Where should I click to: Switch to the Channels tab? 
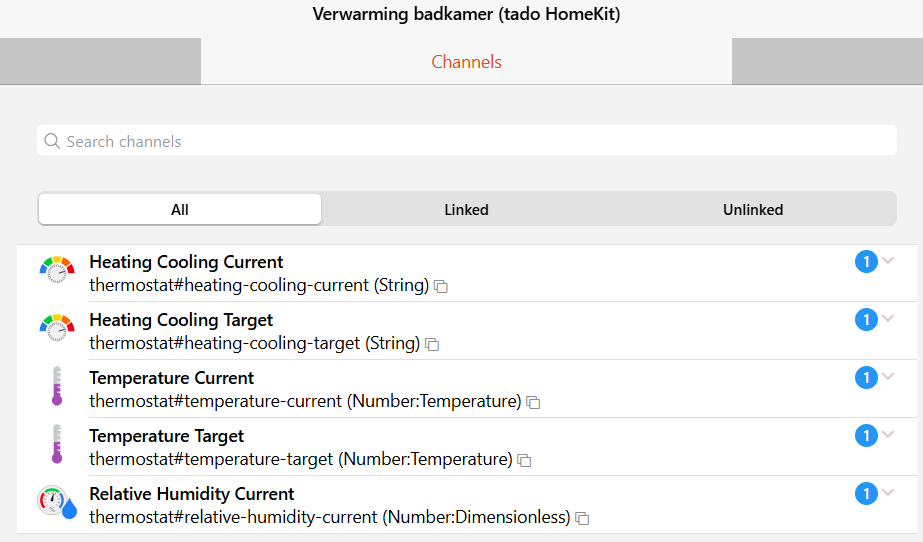(466, 62)
